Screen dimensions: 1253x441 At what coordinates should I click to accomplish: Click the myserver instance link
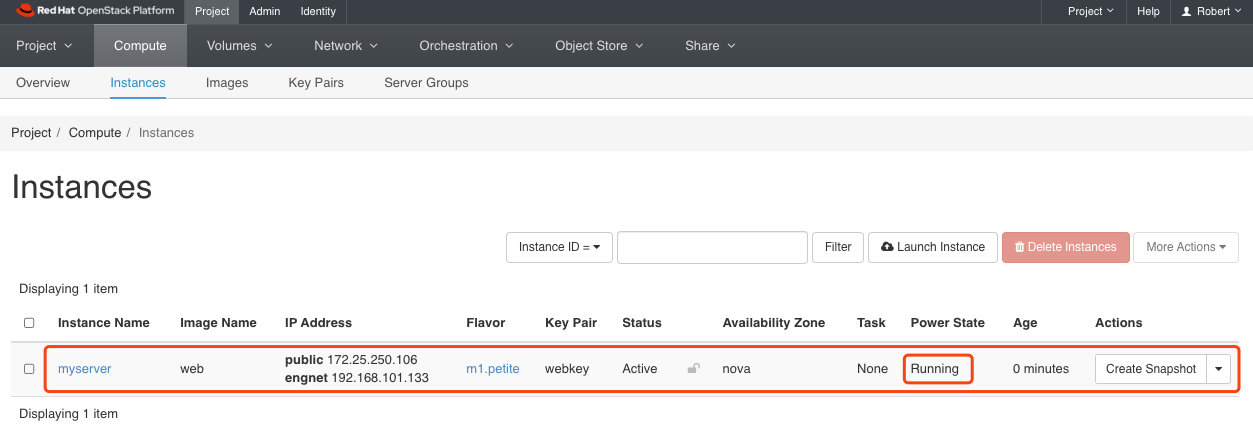pyautogui.click(x=84, y=369)
